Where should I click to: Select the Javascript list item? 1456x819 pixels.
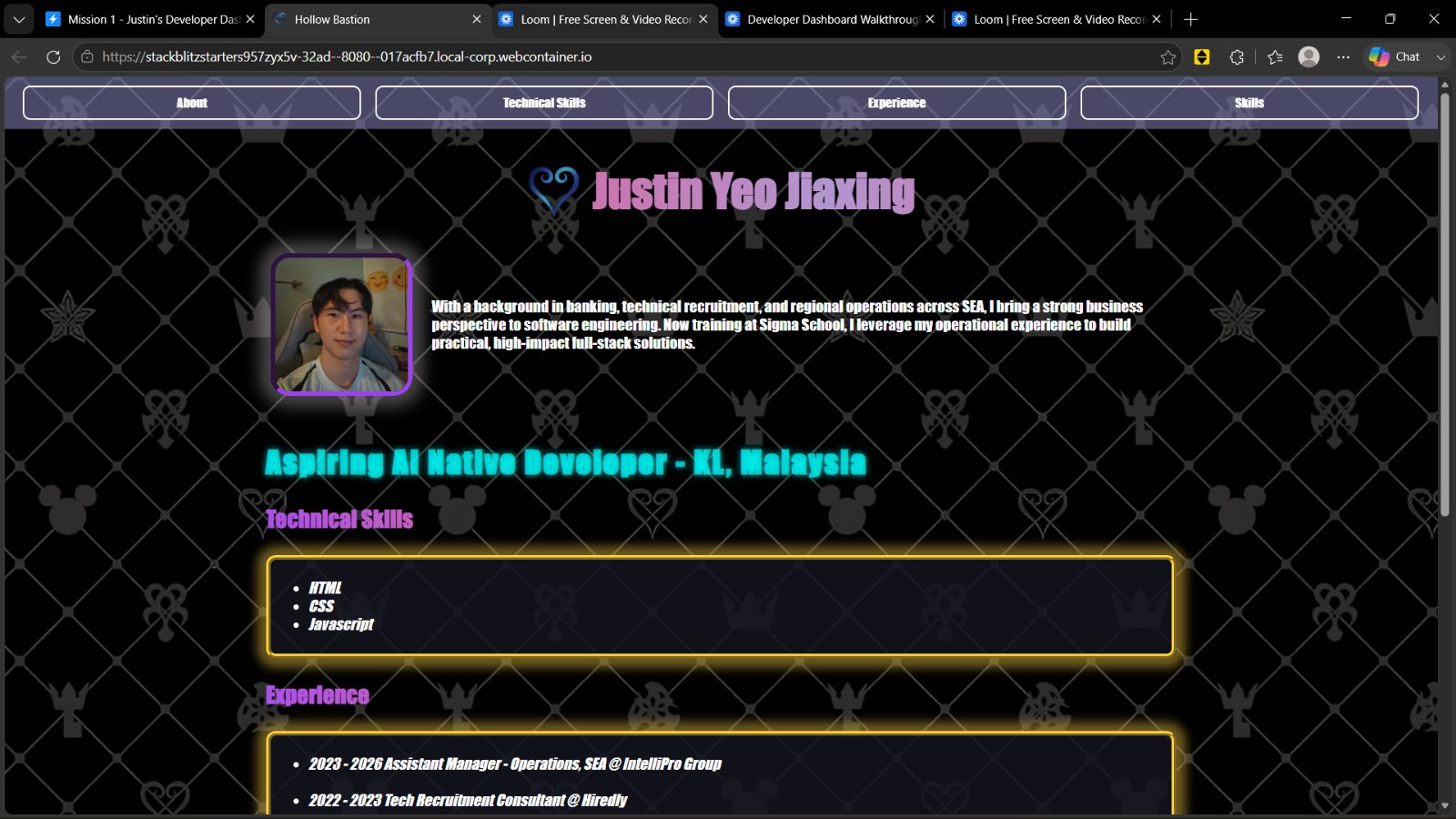click(341, 624)
